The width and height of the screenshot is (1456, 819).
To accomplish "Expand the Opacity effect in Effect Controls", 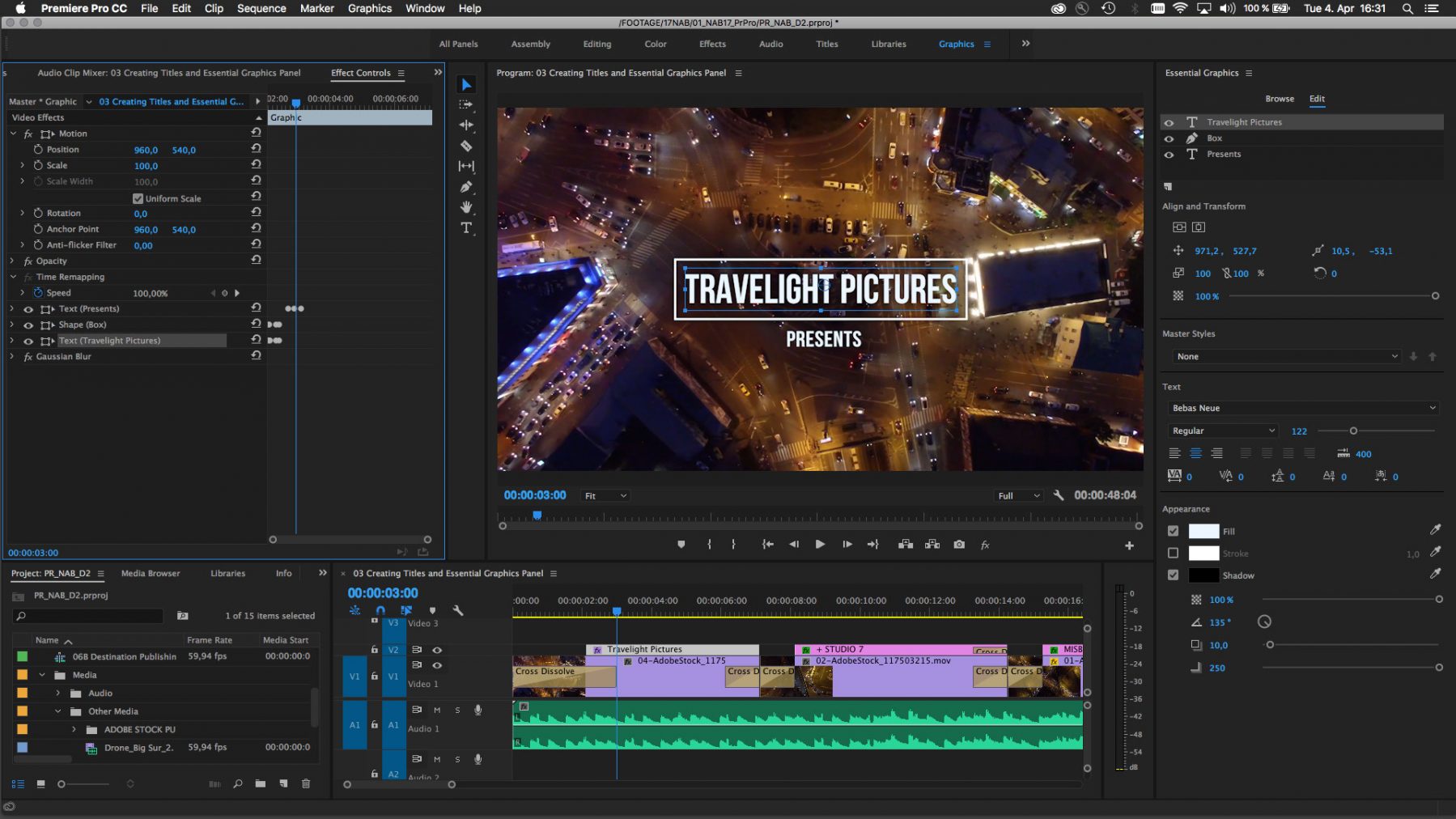I will tap(12, 261).
